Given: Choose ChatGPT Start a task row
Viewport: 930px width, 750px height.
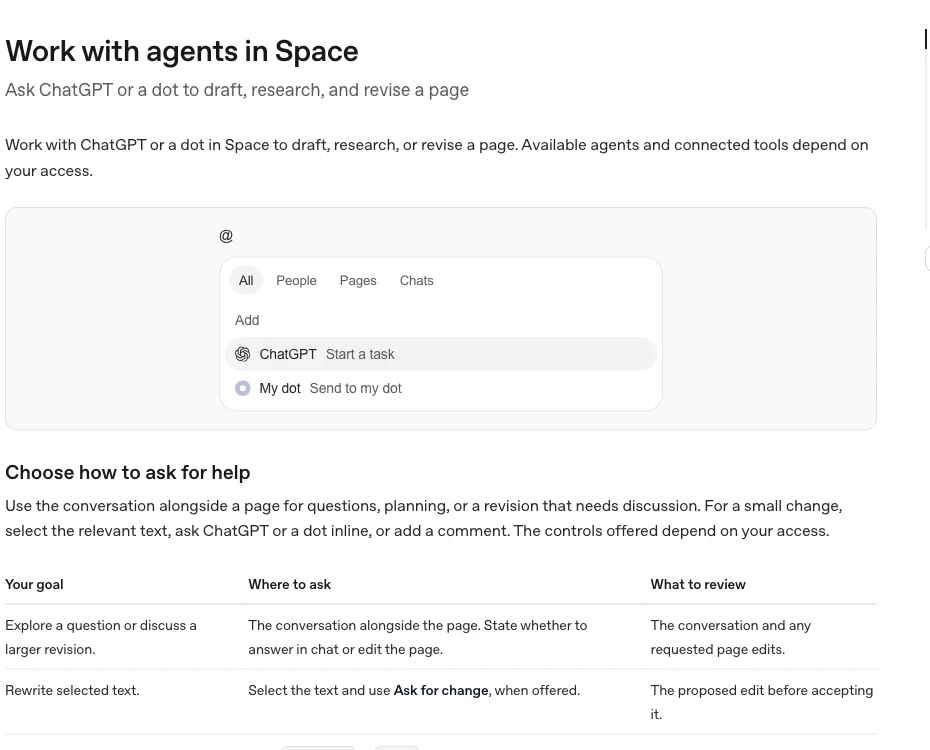Looking at the screenshot, I should 441,354.
